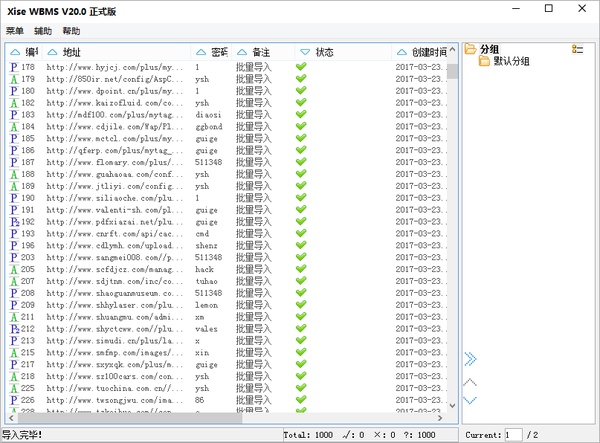600x443 pixels.
Task: Select the 分组 root tree label
Action: coord(489,49)
